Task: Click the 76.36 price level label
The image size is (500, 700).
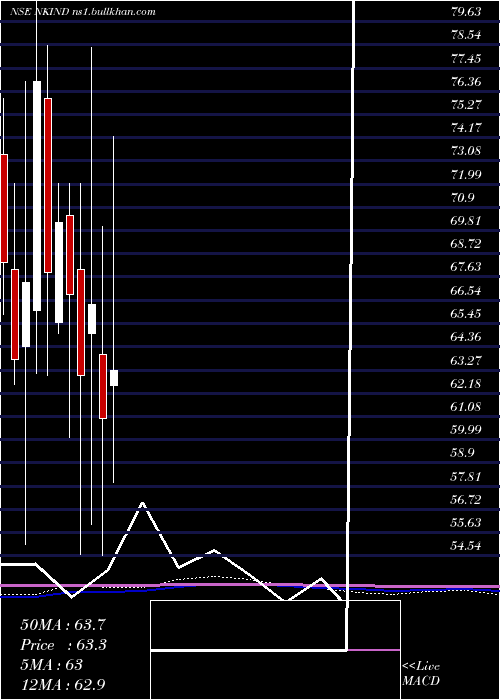Action: [x=466, y=81]
